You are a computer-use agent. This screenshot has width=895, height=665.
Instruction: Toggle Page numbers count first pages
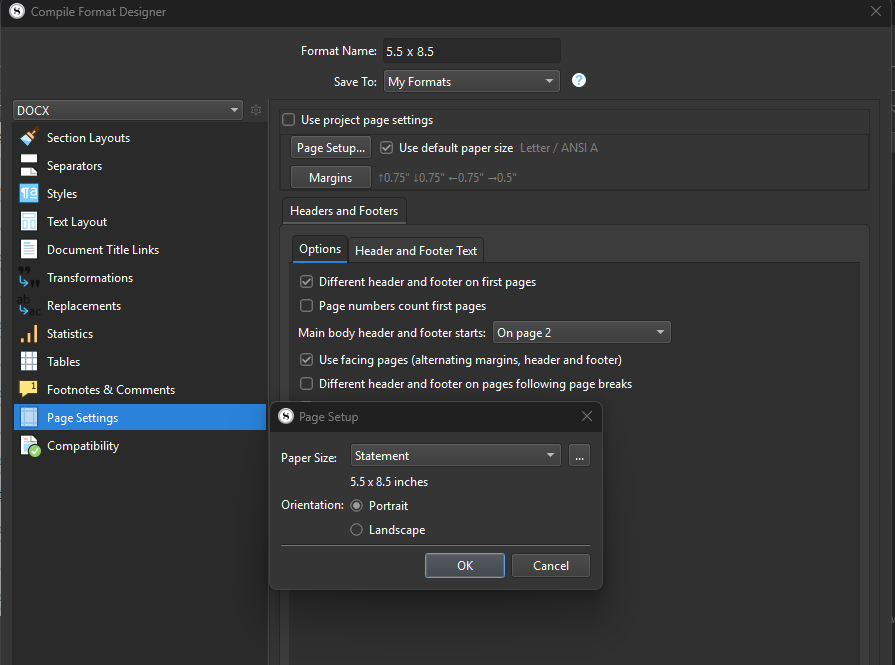[x=307, y=306]
